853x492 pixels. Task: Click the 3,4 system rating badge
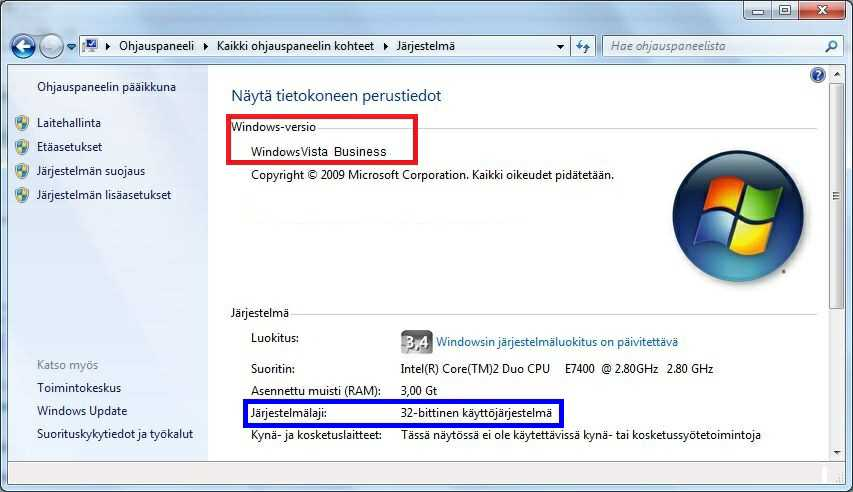(x=417, y=342)
